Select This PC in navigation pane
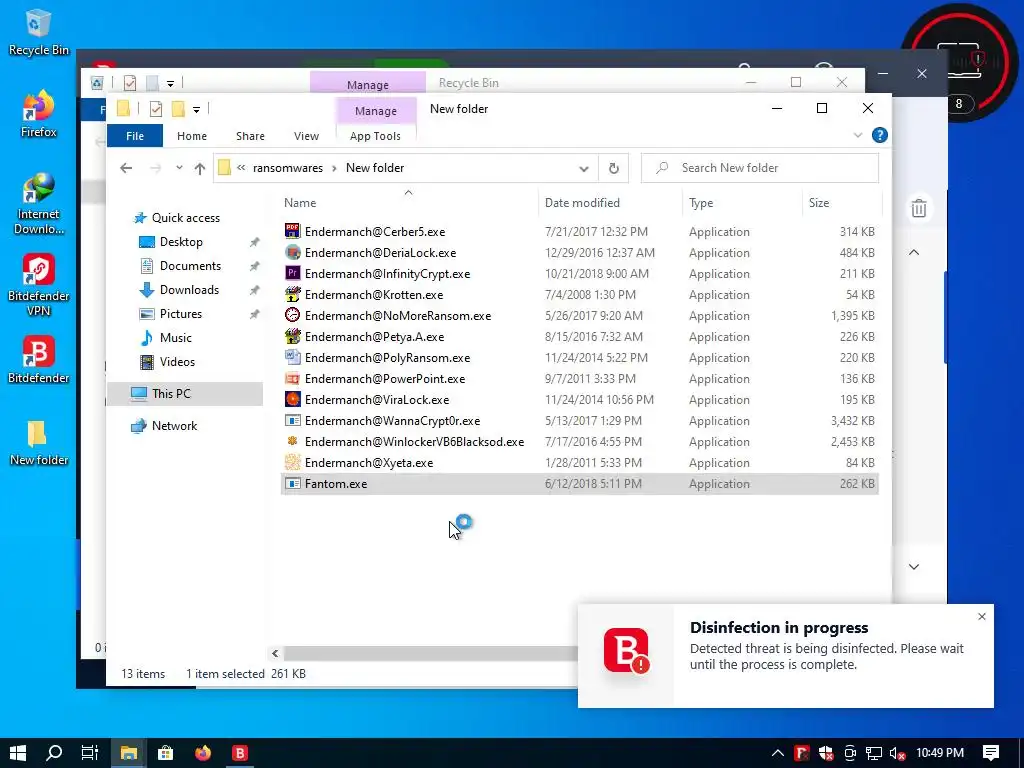The image size is (1024, 768). pos(185,394)
